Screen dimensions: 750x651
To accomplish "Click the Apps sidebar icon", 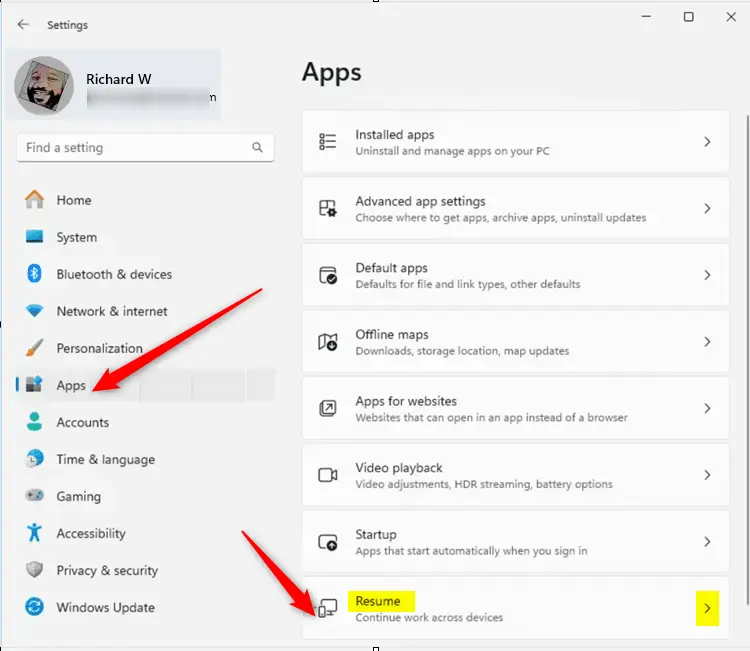I will (34, 384).
